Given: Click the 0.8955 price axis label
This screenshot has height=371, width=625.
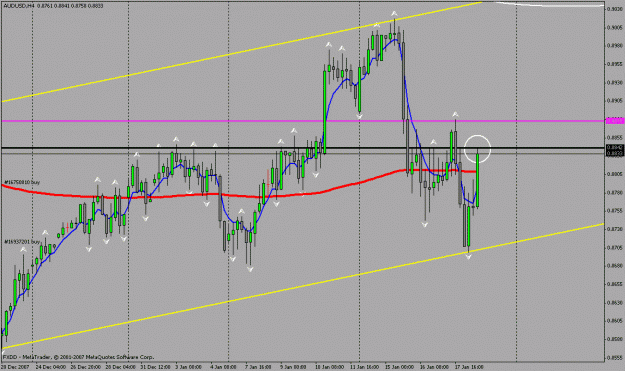Looking at the screenshot, I should click(615, 64).
